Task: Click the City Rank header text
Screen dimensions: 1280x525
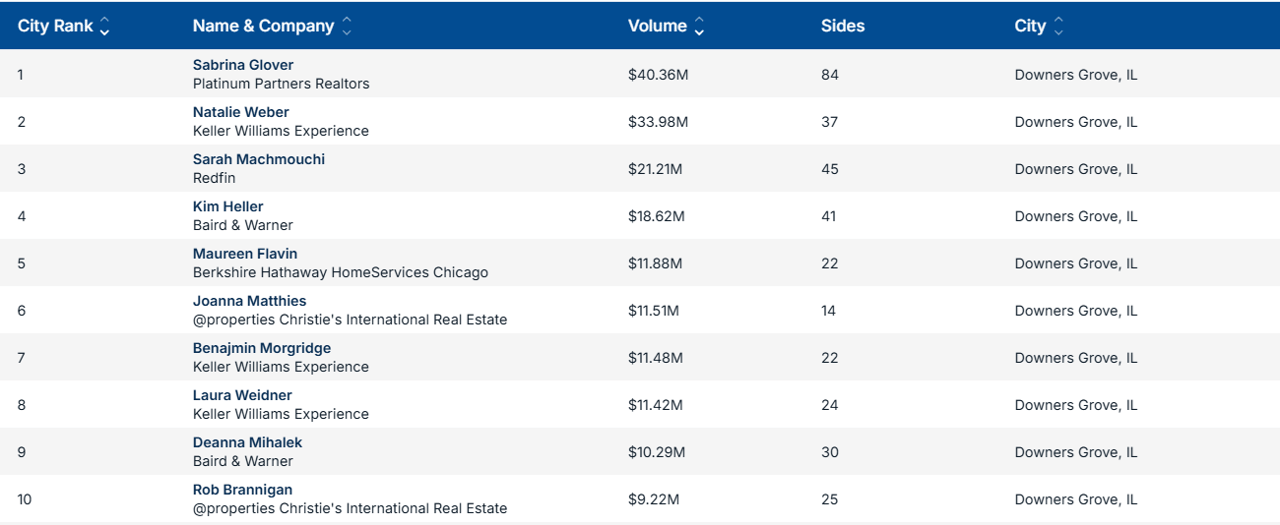Action: click(x=55, y=26)
